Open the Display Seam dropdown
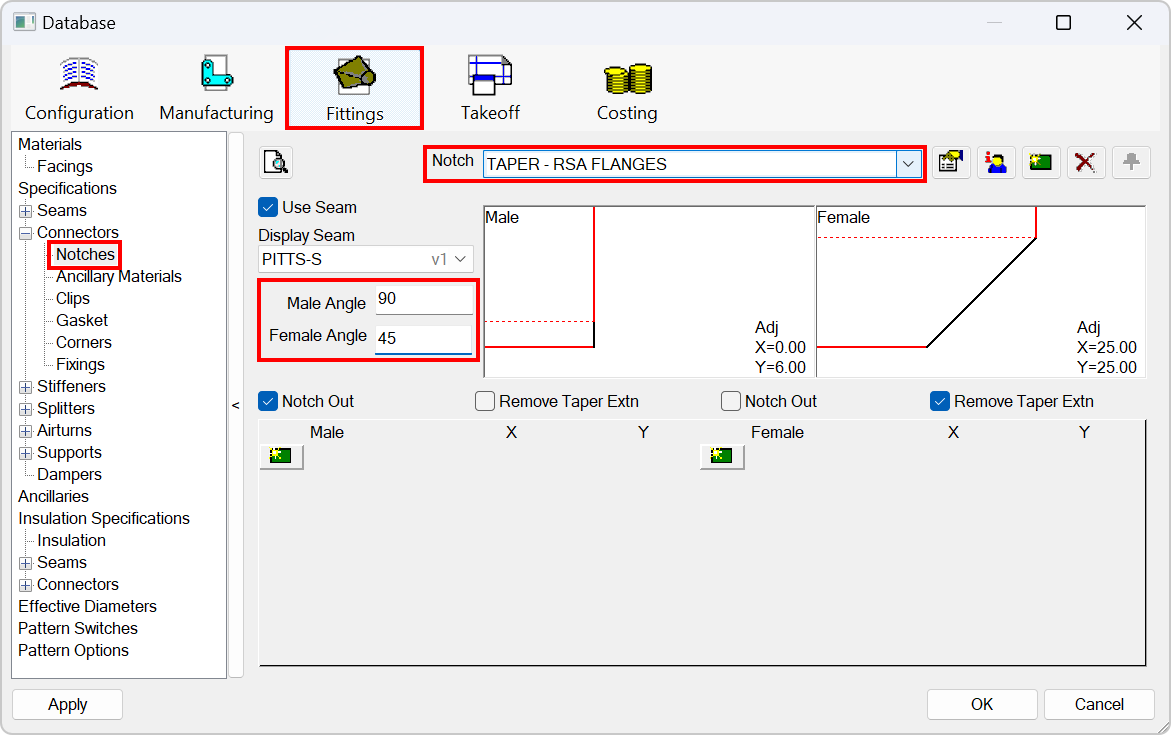Image resolution: width=1171 pixels, height=735 pixels. tap(459, 258)
